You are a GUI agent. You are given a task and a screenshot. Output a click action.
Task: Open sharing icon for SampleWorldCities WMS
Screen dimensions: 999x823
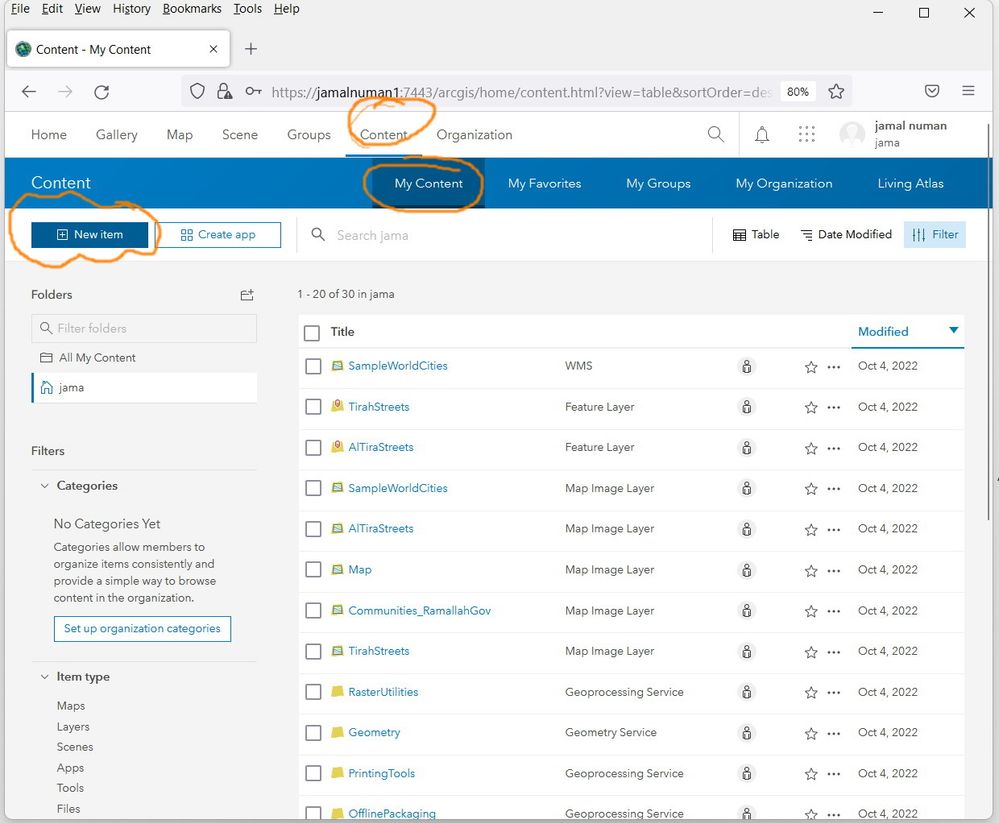746,366
